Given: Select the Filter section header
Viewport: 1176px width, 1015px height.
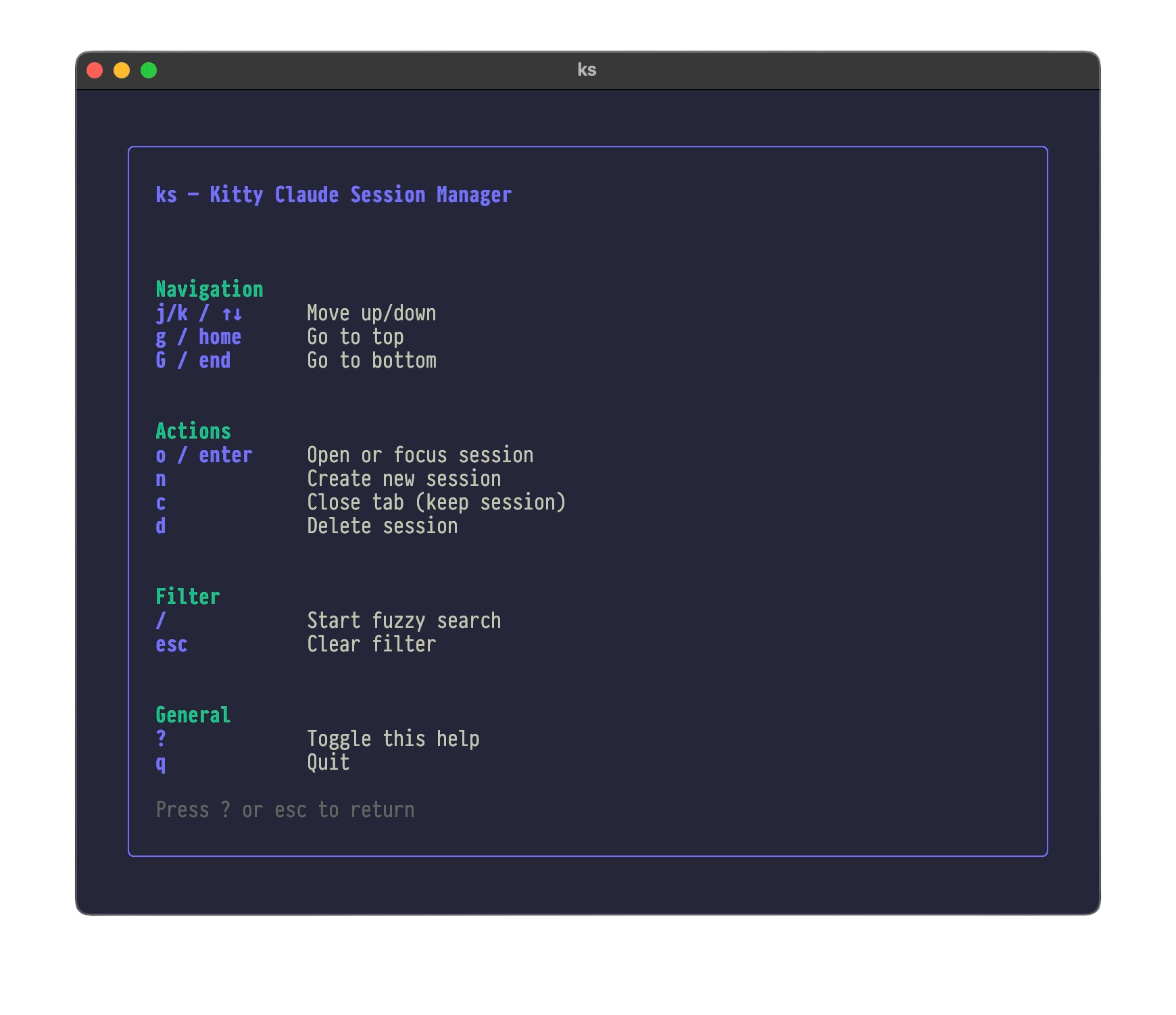Looking at the screenshot, I should click(x=188, y=597).
